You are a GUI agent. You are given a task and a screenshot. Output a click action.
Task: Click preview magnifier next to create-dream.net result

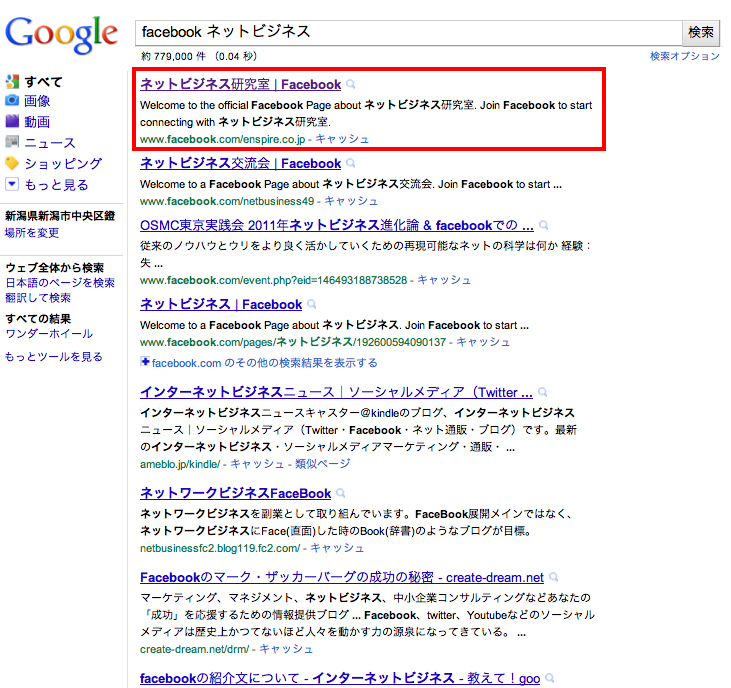pyautogui.click(x=553, y=578)
